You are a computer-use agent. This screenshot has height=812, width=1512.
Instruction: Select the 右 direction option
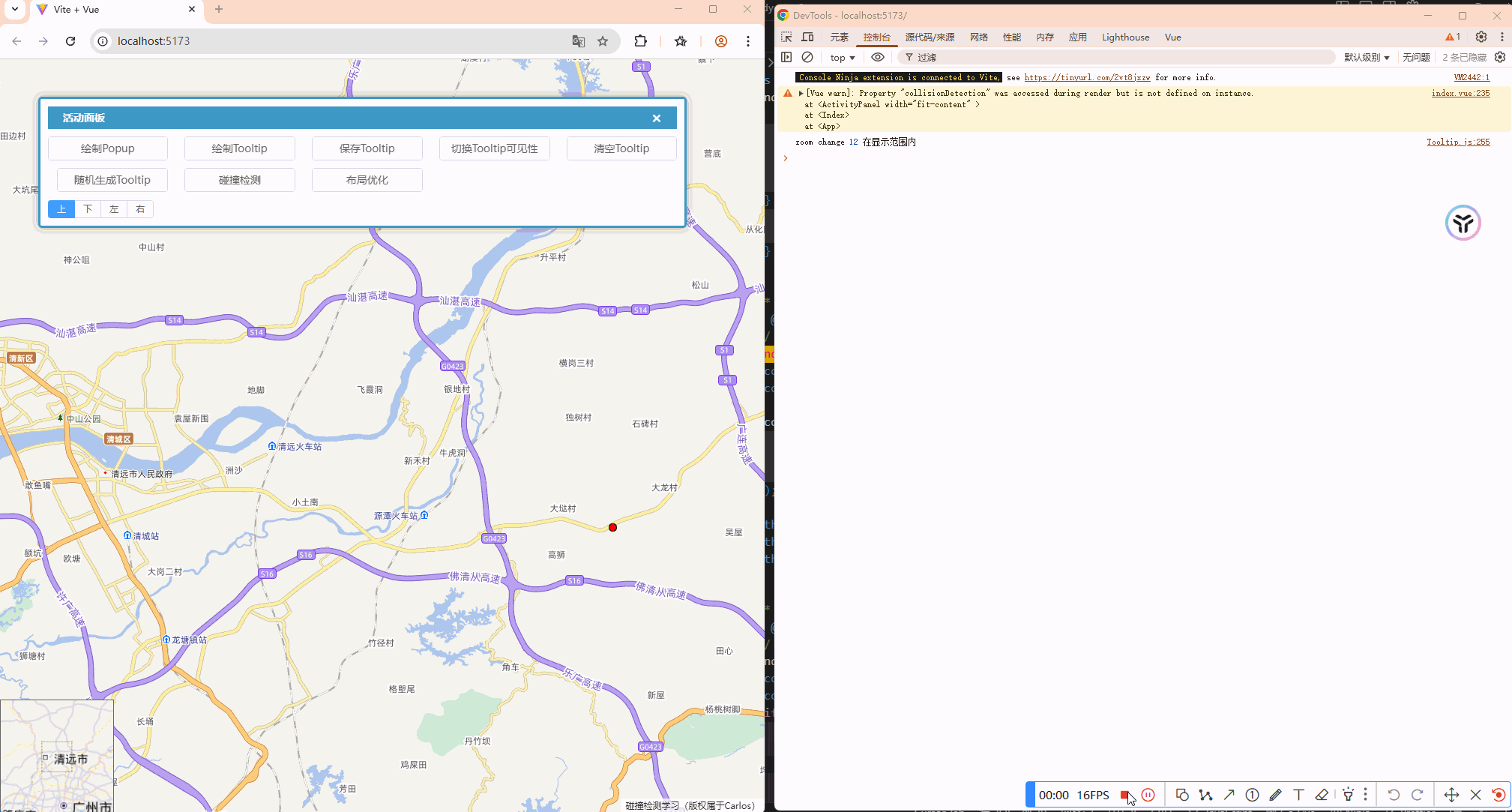[x=140, y=209]
